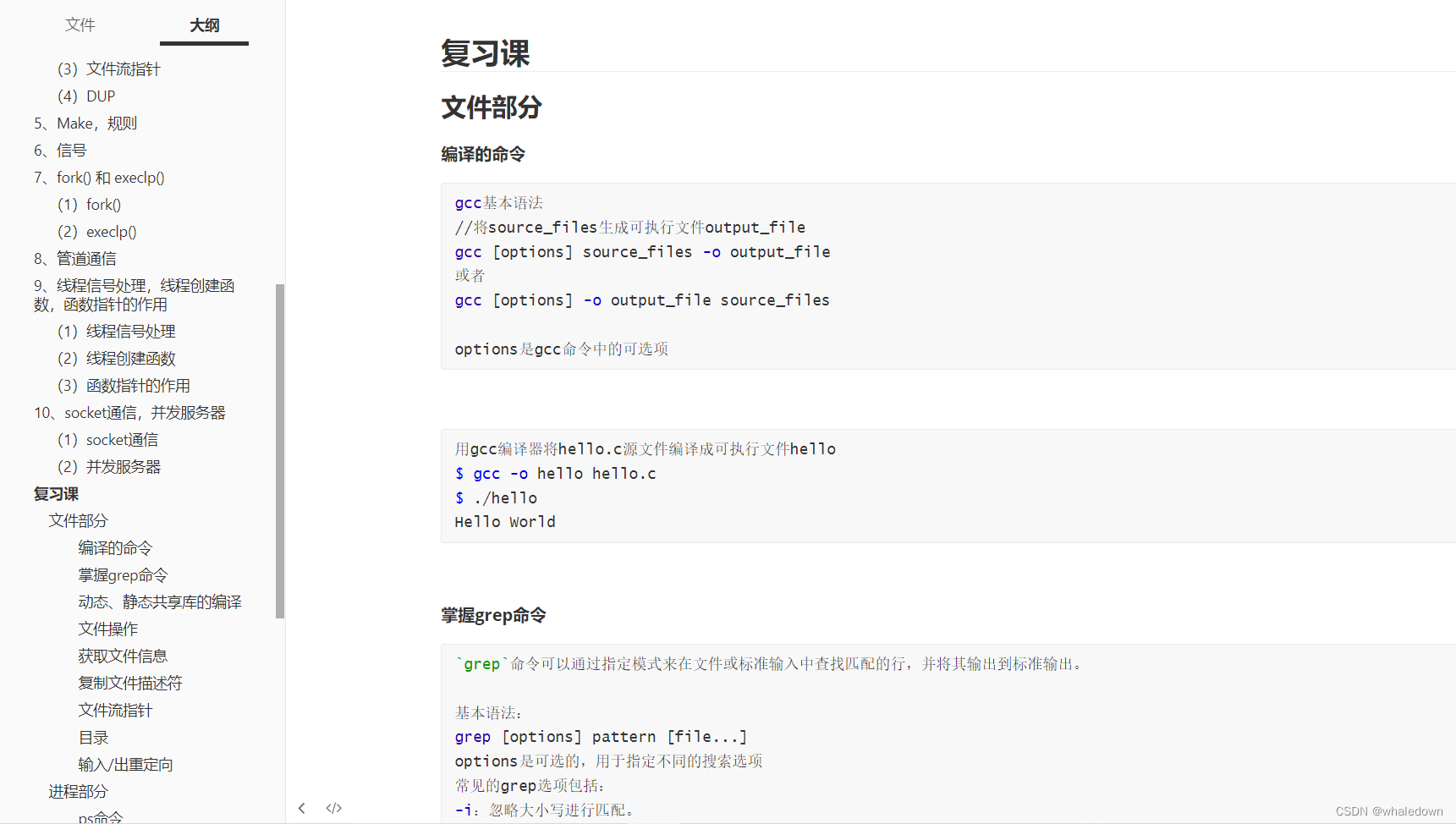Click the outline panel vertical scrollbar

pyautogui.click(x=280, y=451)
